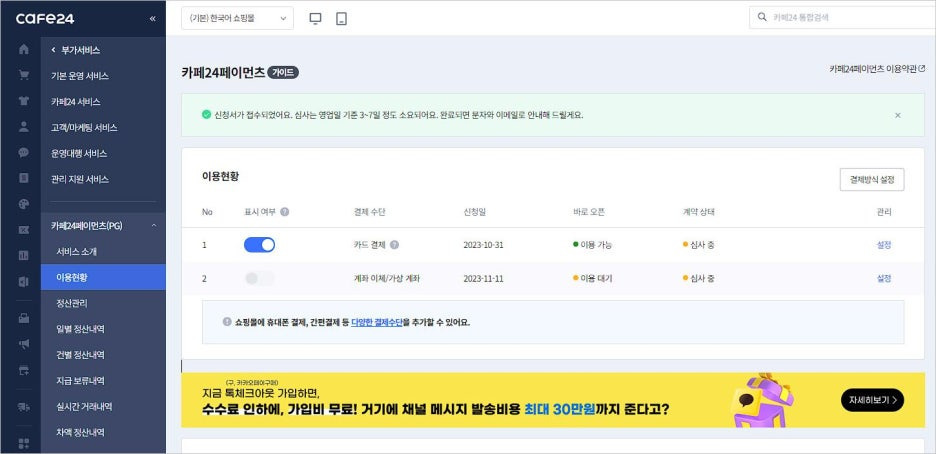Viewport: 936px width, 454px height.
Task: Open the envelope promotion icon
Action: coord(24,230)
